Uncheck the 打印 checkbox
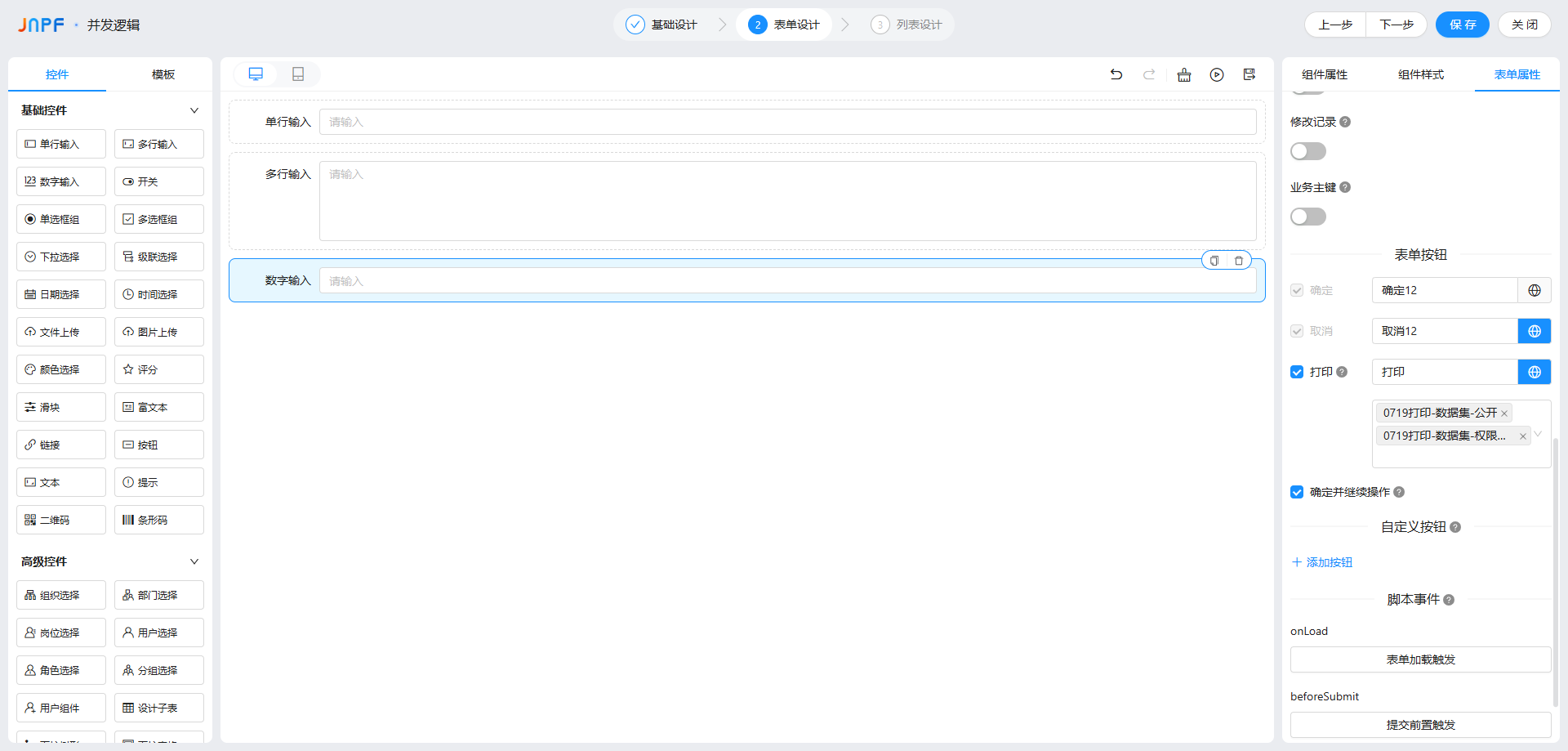Screen dimensions: 1568x751 click(1297, 372)
